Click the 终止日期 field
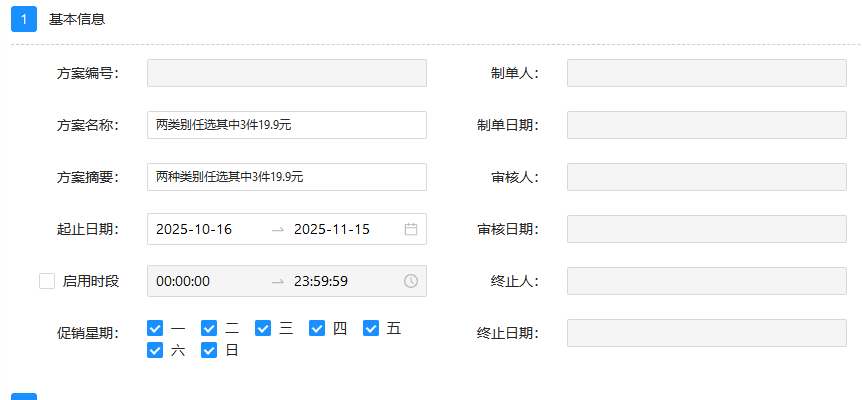Viewport: 862px width, 400px height. tap(706, 333)
